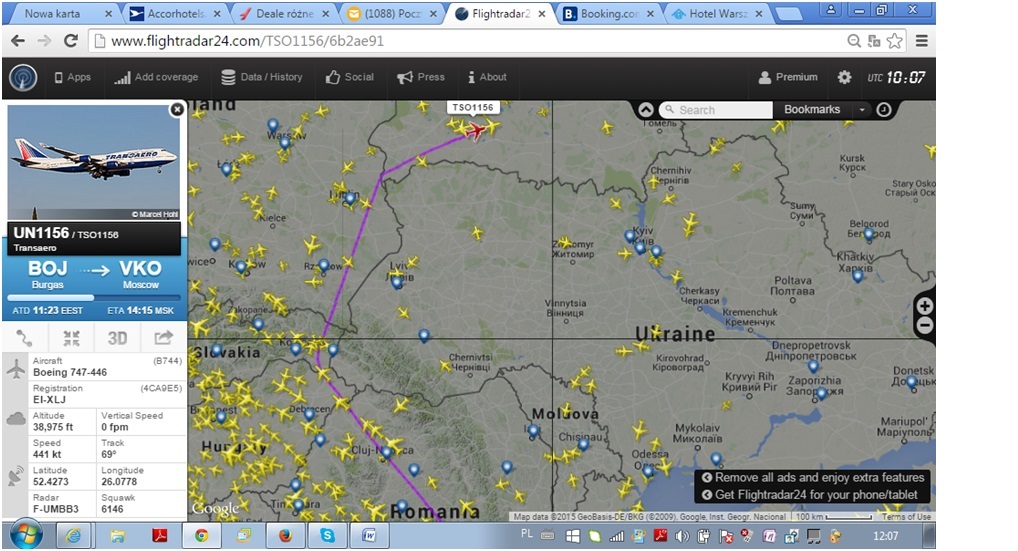Switch to the Deale różne tab
Screen dimensions: 1018x551
tap(284, 14)
